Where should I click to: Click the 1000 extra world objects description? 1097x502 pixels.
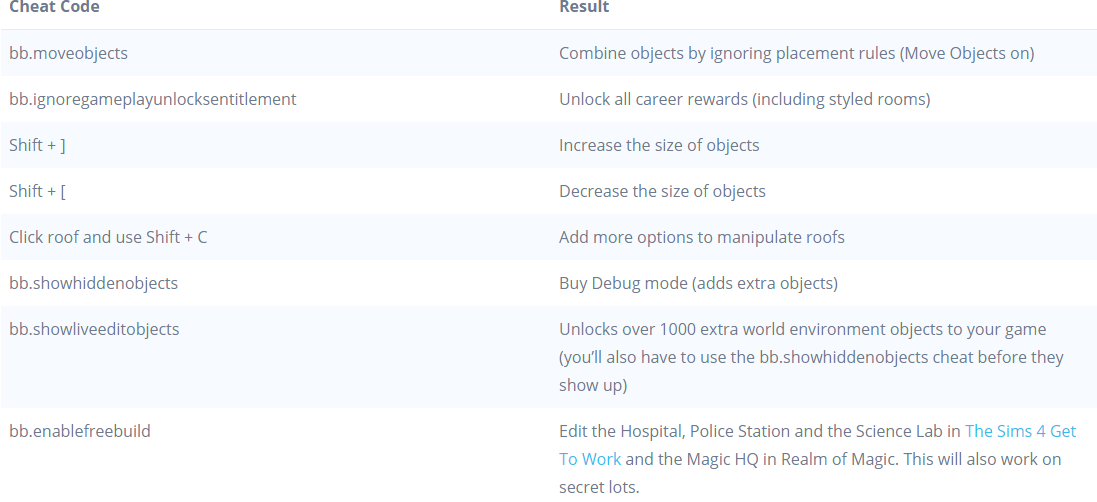coord(802,329)
